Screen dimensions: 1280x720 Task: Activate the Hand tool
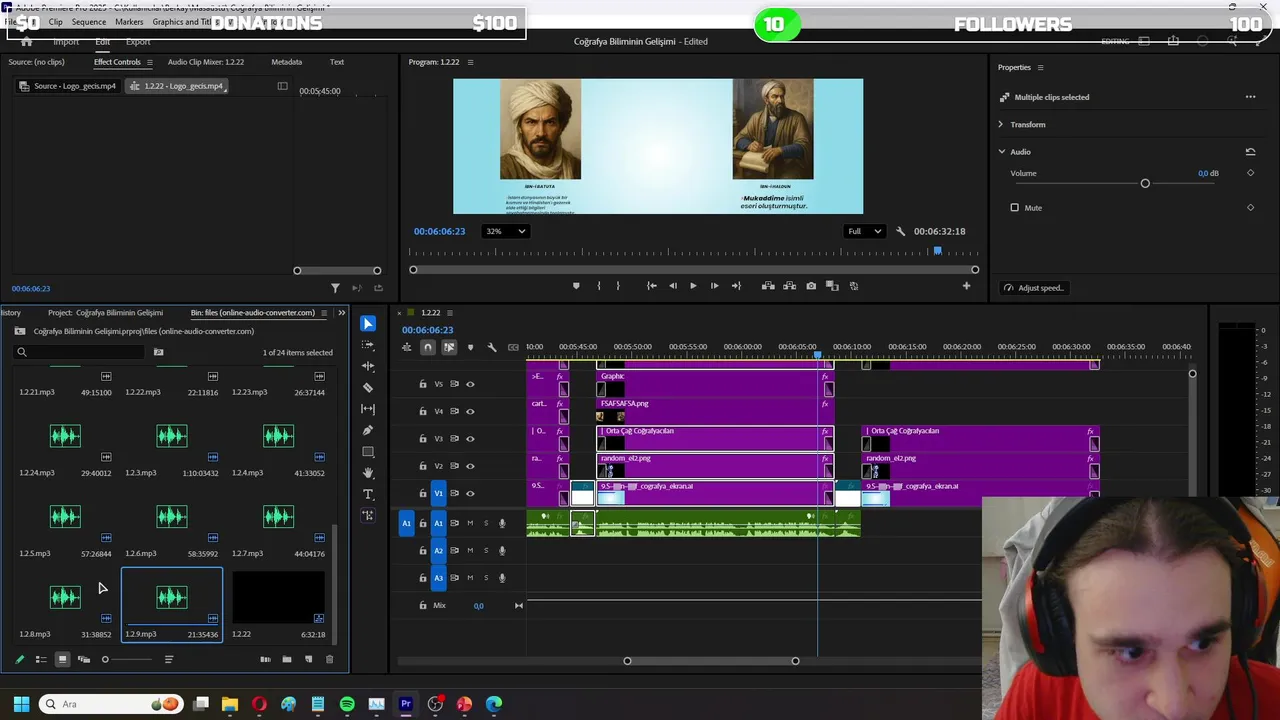tap(368, 473)
